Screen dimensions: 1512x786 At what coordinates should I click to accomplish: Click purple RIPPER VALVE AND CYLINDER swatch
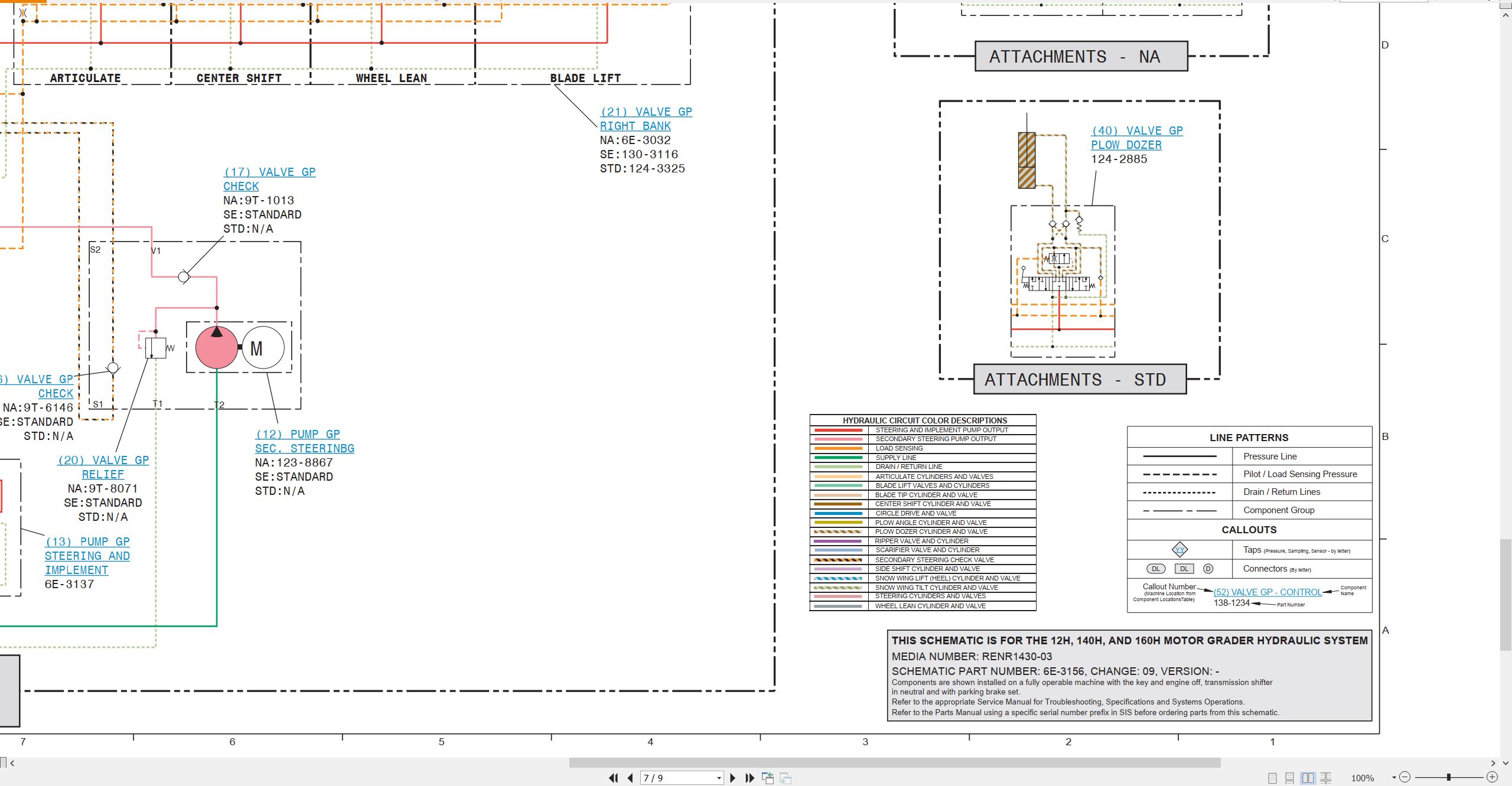click(x=838, y=541)
